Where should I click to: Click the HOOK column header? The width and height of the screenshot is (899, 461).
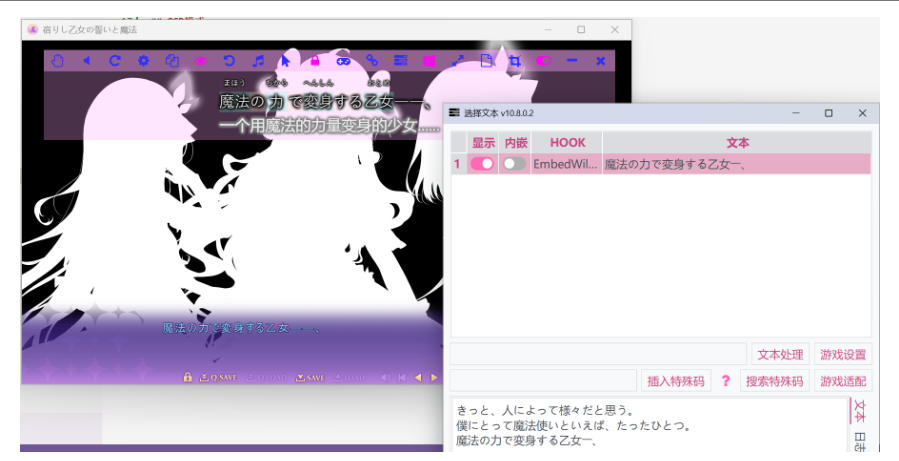tap(567, 143)
